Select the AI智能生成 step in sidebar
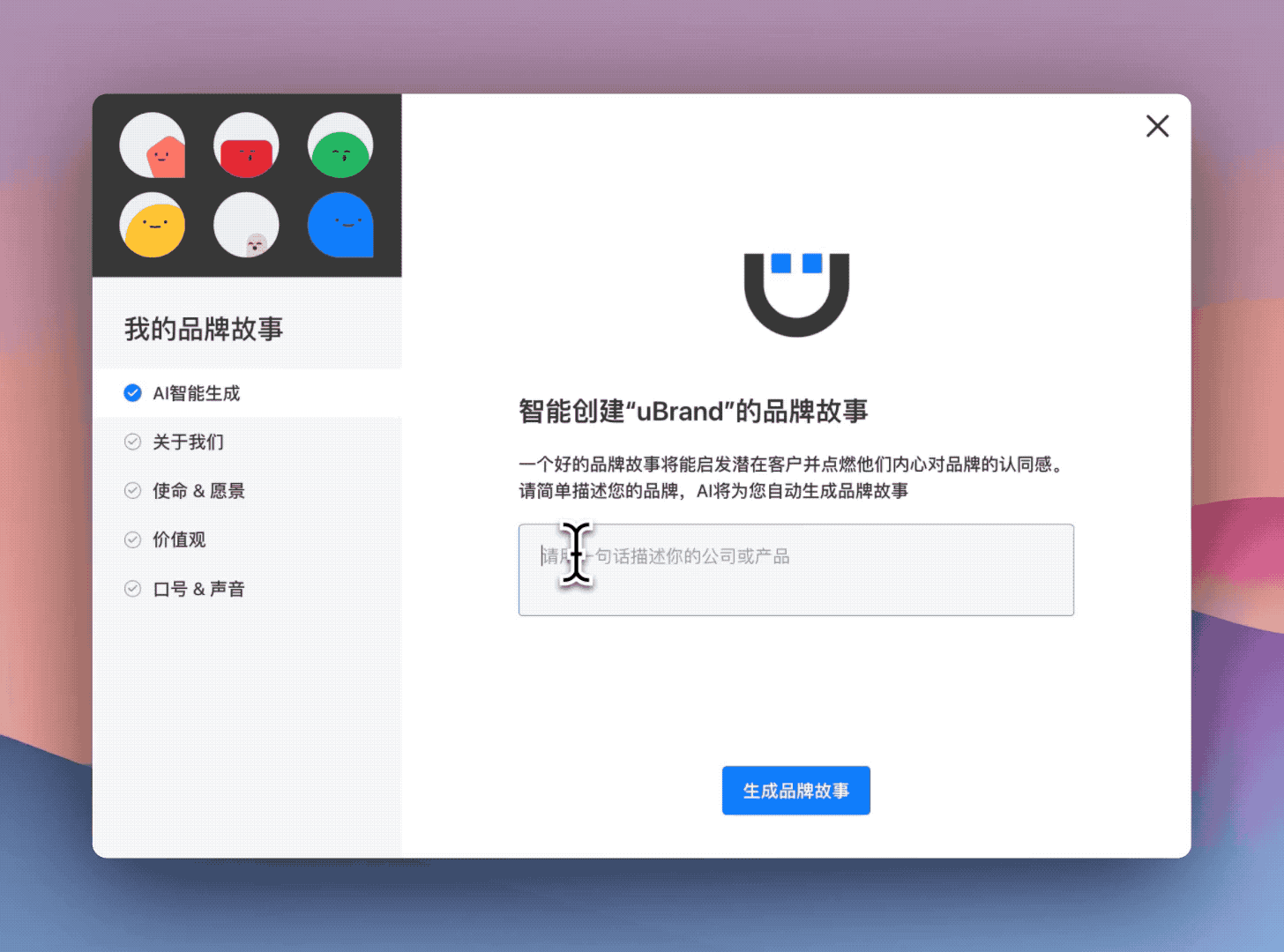 (198, 393)
